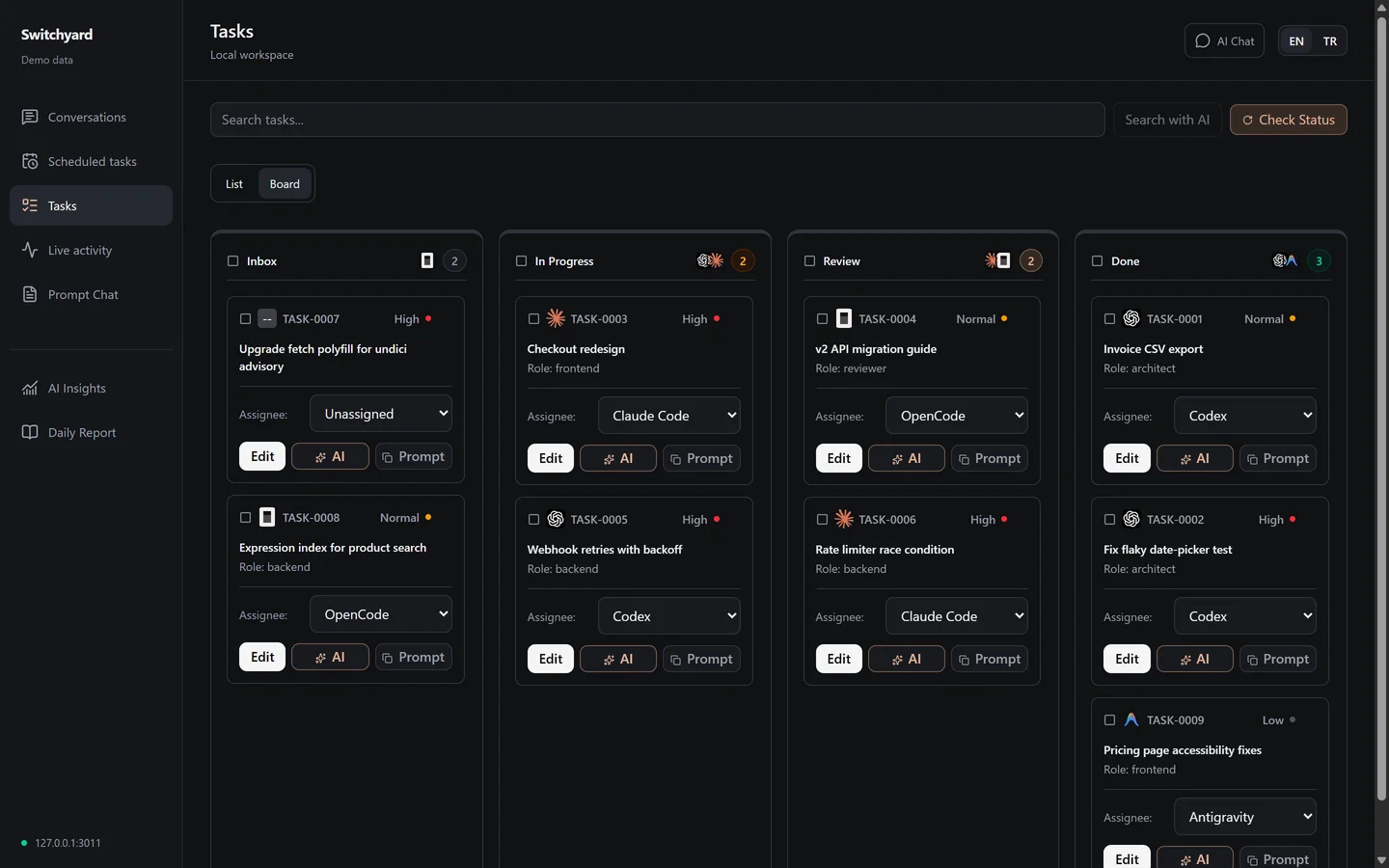Click the Live activity pulse icon
The image size is (1389, 868).
pyautogui.click(x=30, y=250)
